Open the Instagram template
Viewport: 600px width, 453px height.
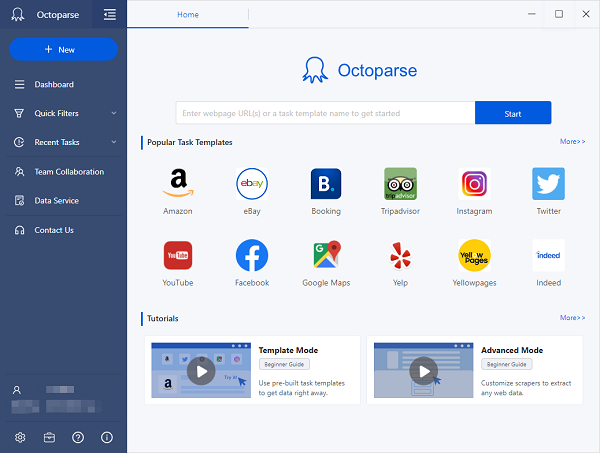click(x=474, y=184)
